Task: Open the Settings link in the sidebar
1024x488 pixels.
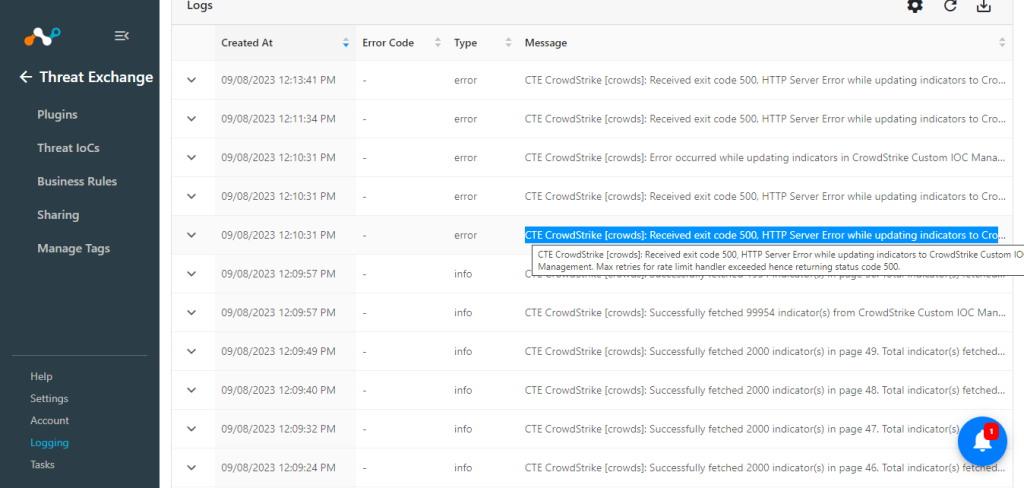Action: (x=49, y=399)
